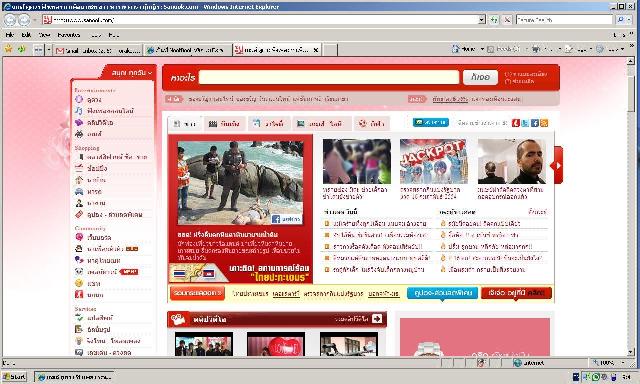
Task: Select the first radio option beside search button
Action: (507, 74)
